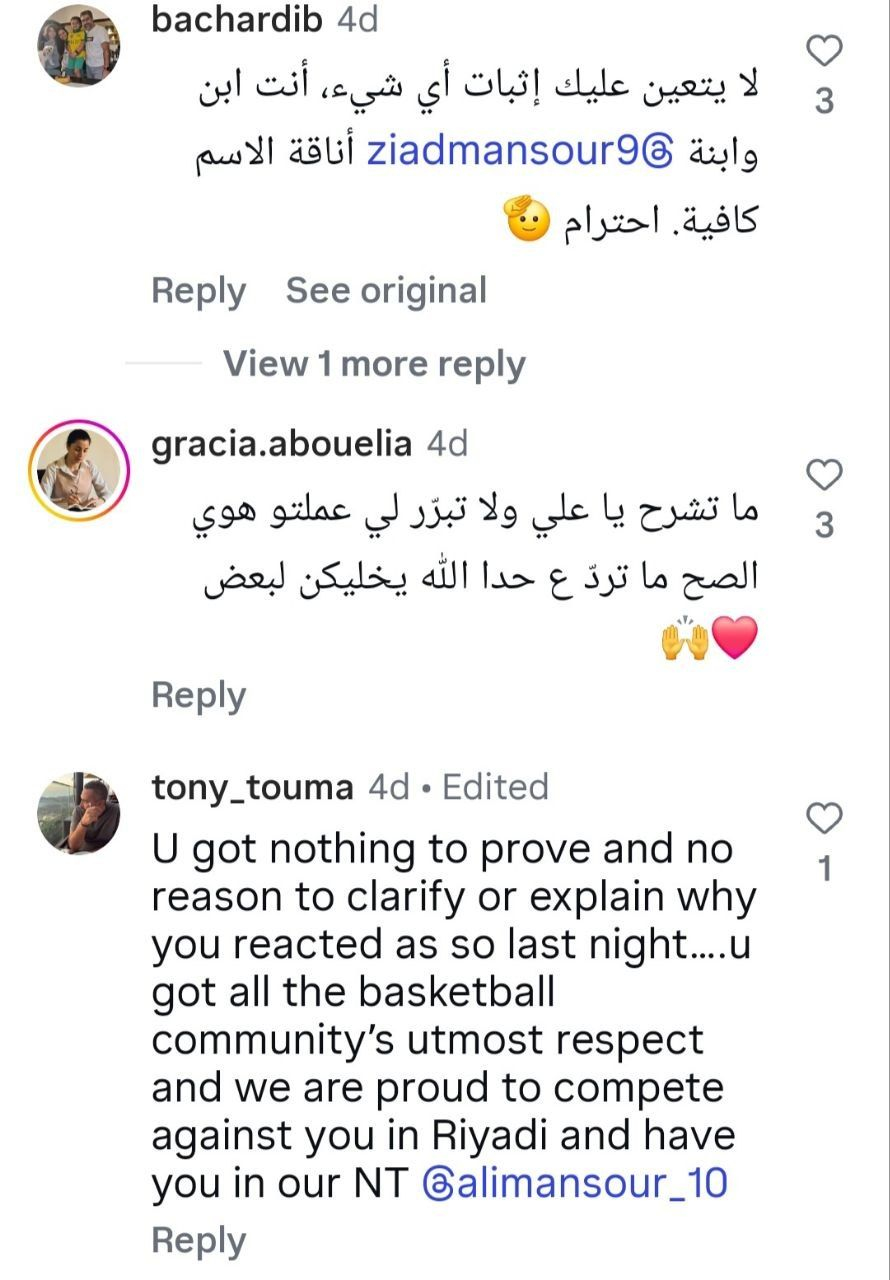Viewport: 890px width, 1280px height.
Task: Reply to gracia.abouelia's comment
Action: [198, 695]
